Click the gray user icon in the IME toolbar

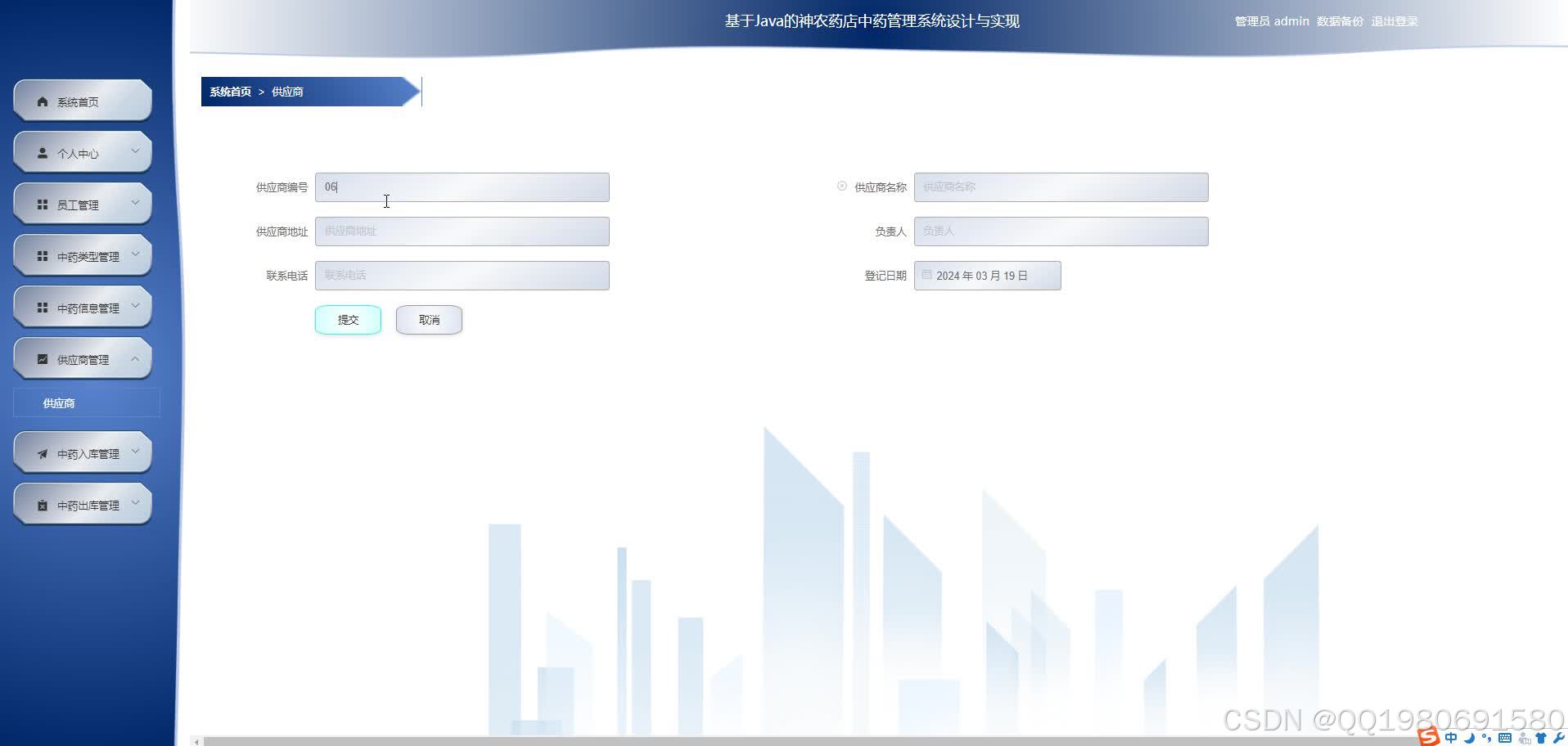(x=1525, y=738)
